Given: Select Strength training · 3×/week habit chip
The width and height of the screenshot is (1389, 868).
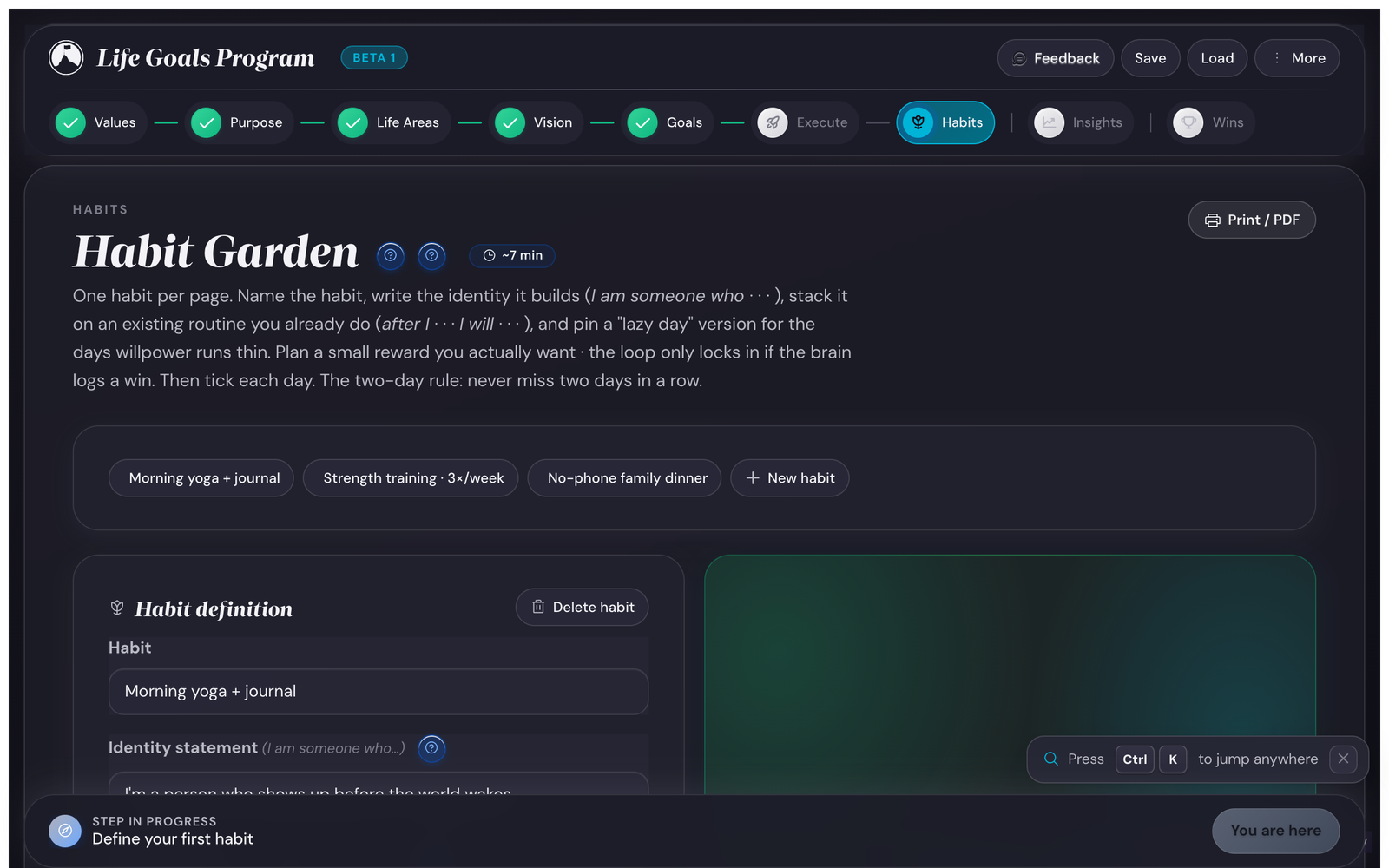Looking at the screenshot, I should (x=411, y=478).
